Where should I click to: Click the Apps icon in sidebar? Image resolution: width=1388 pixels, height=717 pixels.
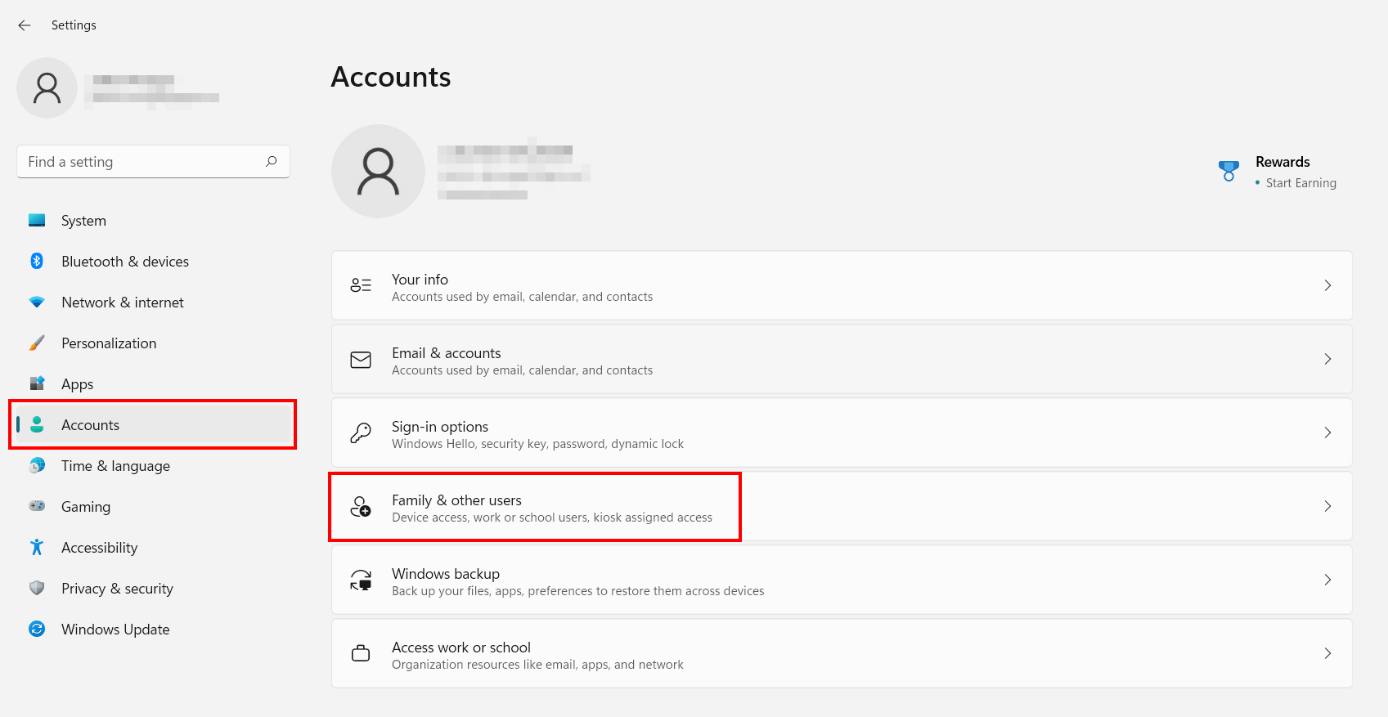click(37, 384)
